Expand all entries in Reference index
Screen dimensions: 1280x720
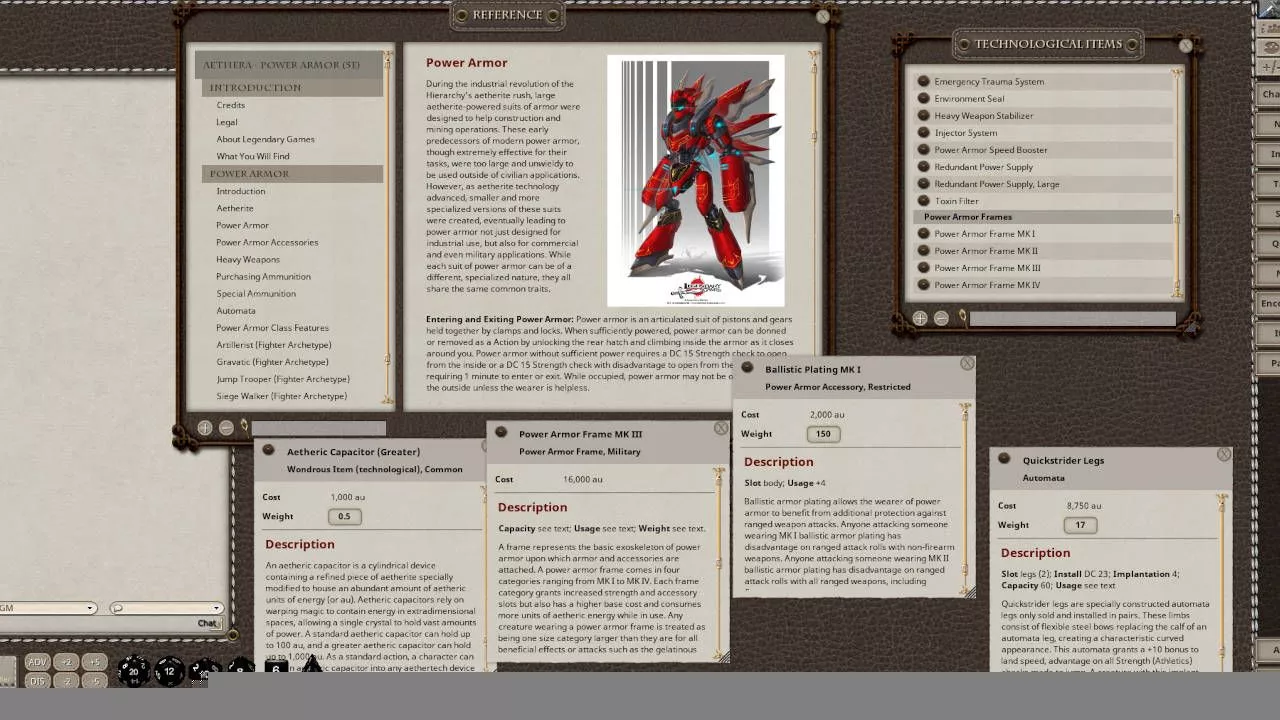coord(204,427)
